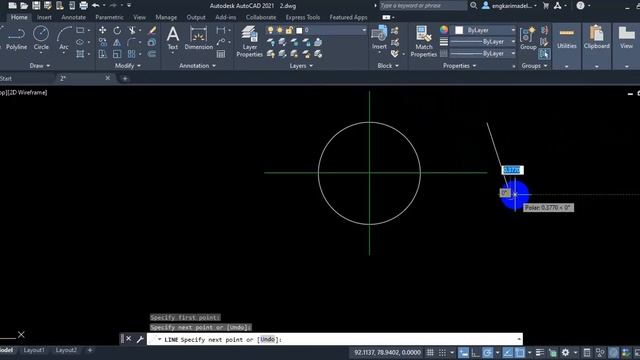Toggle lineweight display in status bar

540,352
